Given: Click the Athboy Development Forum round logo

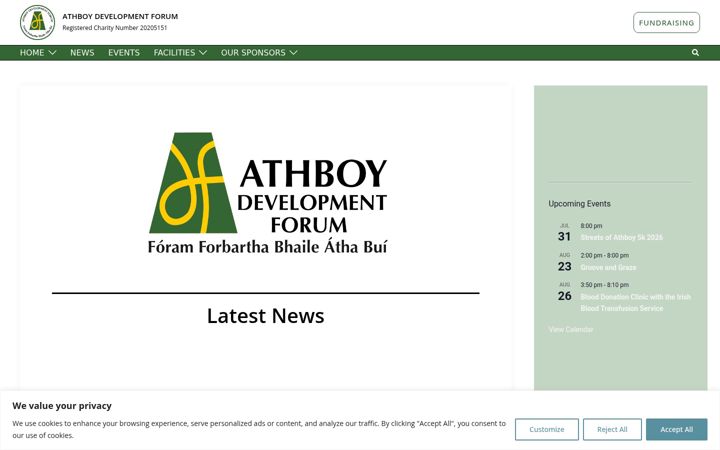Looking at the screenshot, I should pos(37,22).
